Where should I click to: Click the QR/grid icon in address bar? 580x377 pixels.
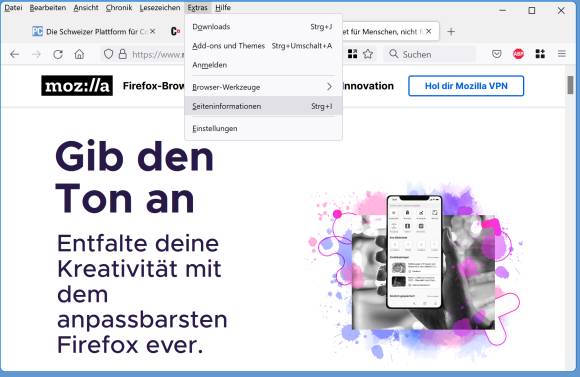(x=353, y=54)
